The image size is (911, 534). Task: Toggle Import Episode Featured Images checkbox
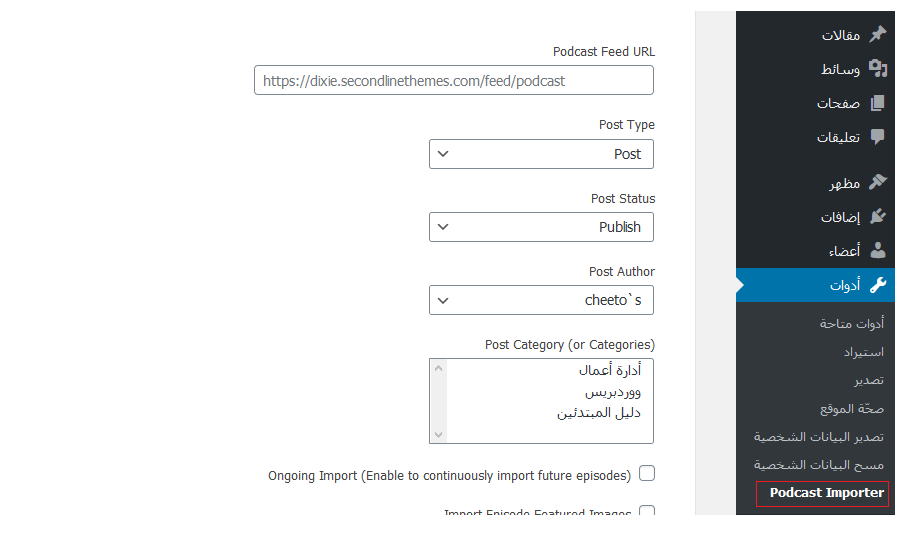[647, 513]
